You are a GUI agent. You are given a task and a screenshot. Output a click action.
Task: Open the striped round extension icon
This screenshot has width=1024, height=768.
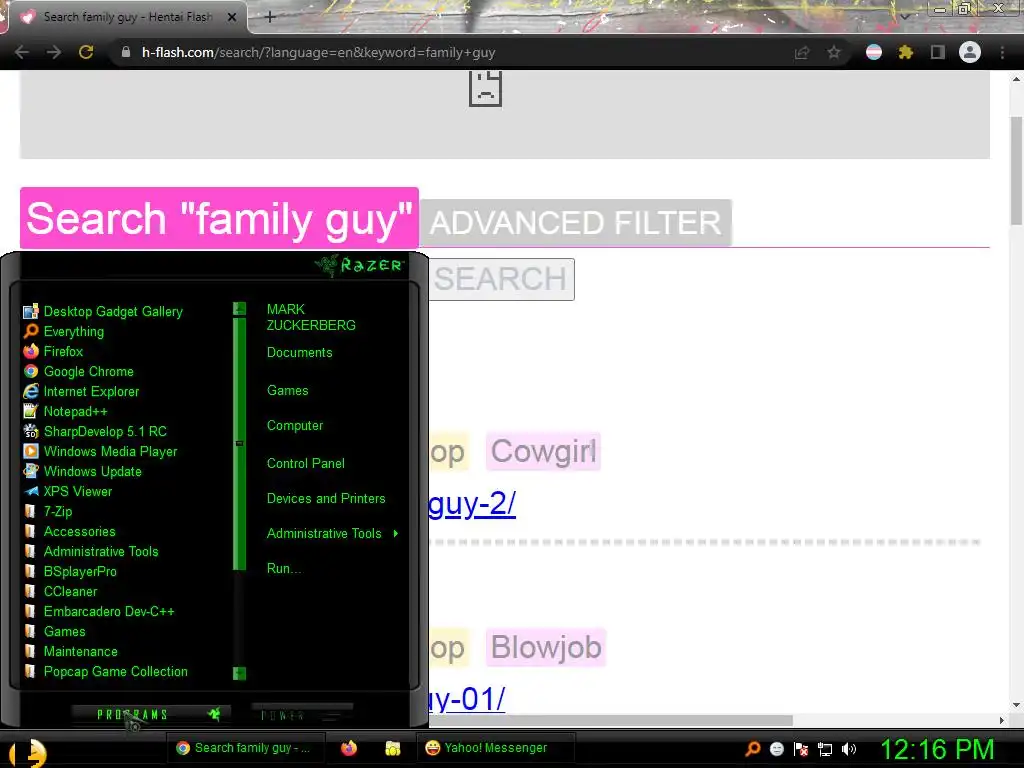click(x=874, y=52)
